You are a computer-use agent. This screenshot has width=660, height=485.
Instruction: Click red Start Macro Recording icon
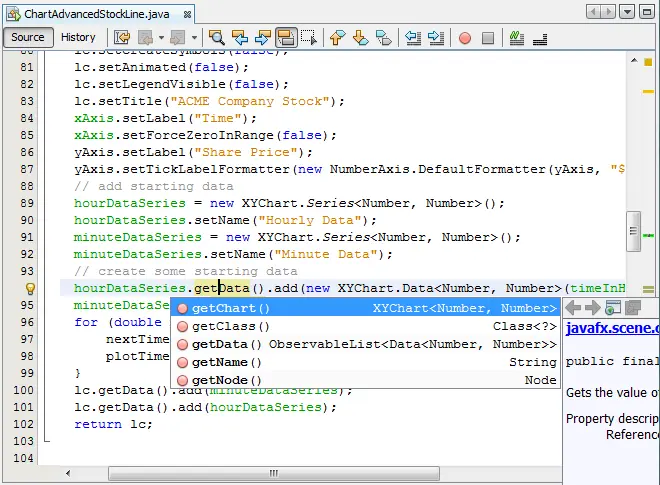tap(465, 38)
